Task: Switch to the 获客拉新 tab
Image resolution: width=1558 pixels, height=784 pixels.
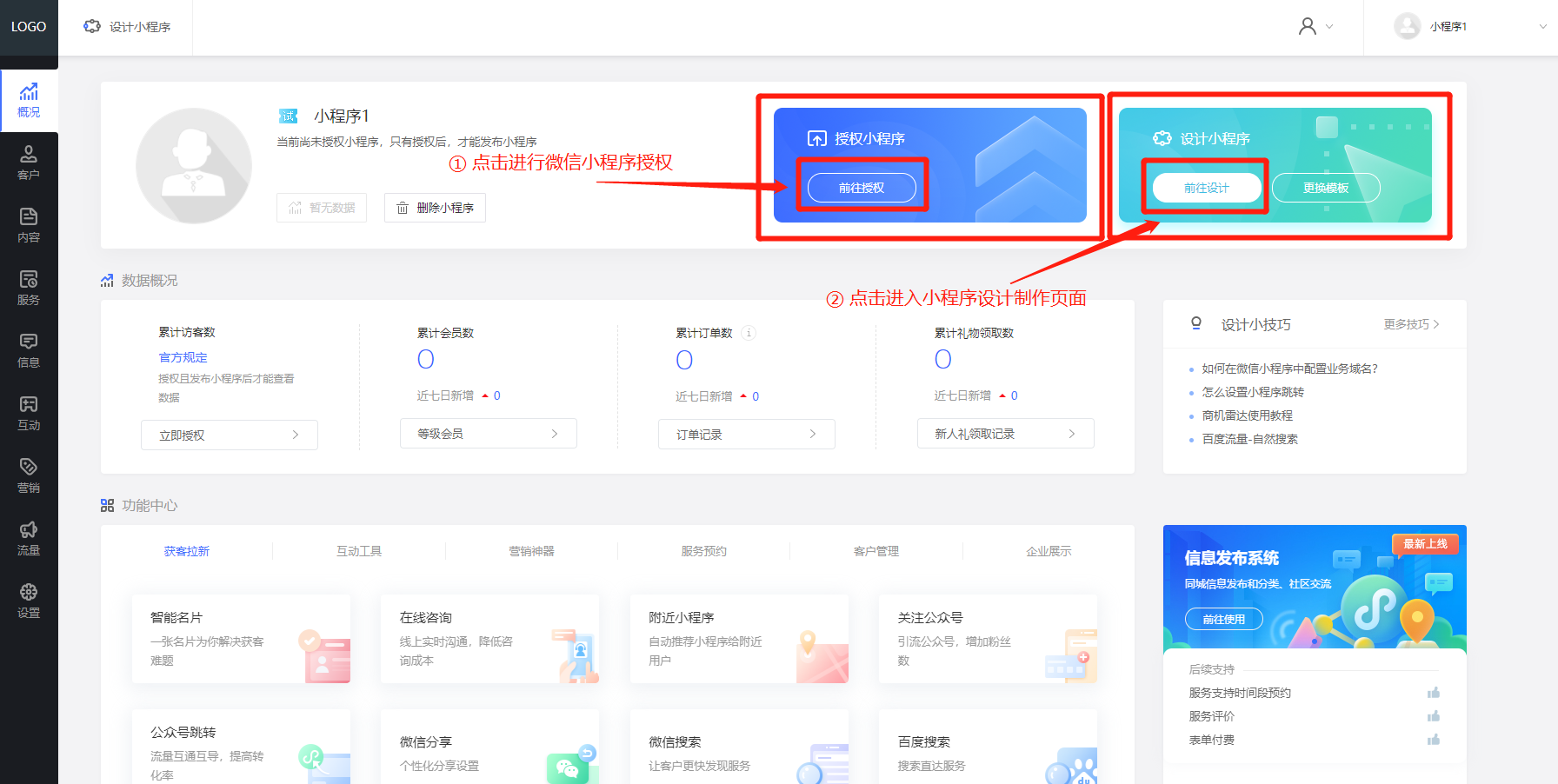Action: (187, 551)
